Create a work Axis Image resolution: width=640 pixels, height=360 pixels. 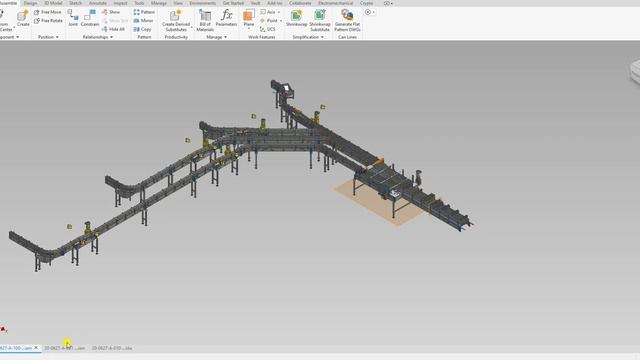268,12
